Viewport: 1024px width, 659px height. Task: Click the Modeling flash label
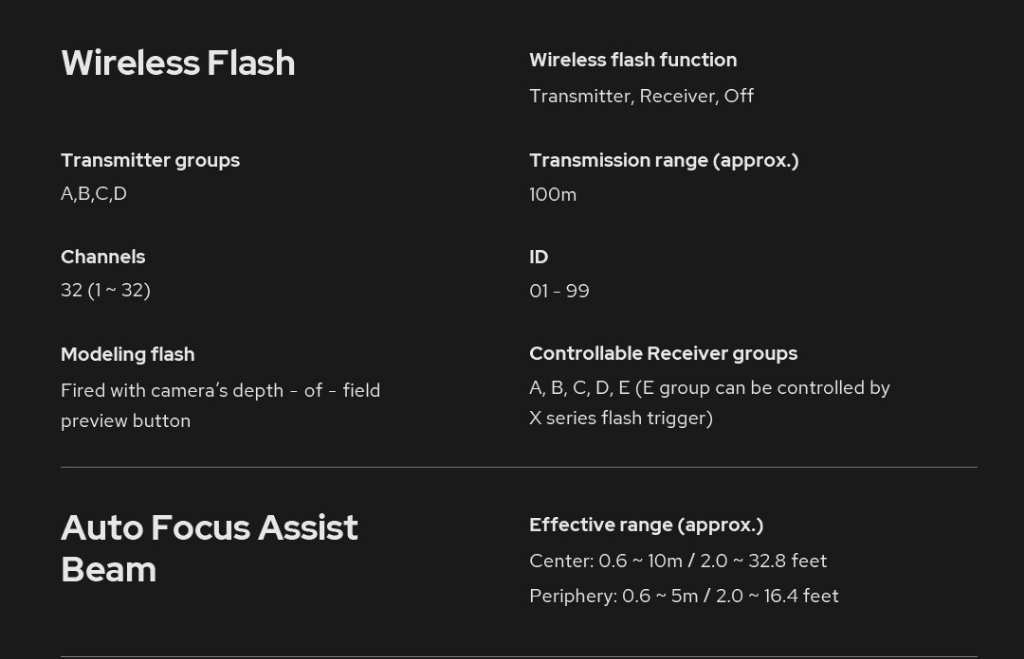click(x=128, y=354)
